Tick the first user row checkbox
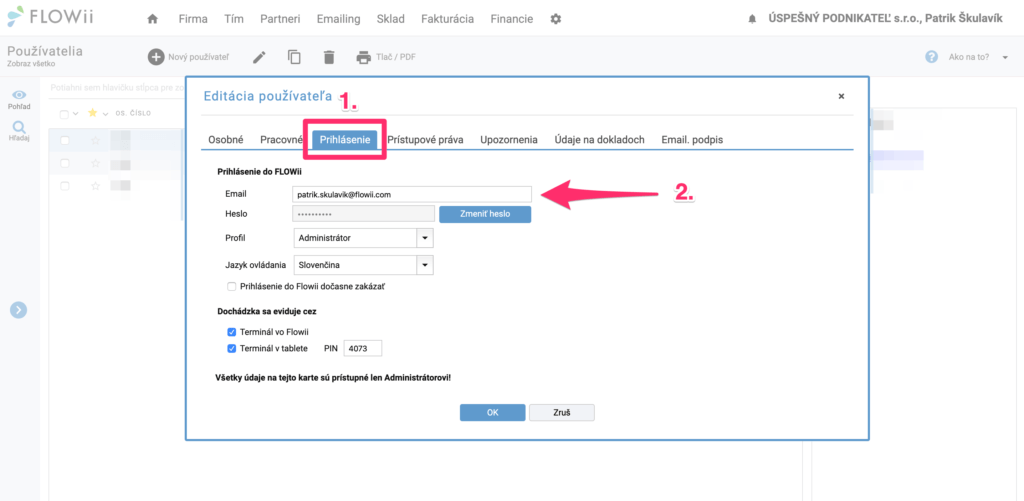1024x501 pixels. pyautogui.click(x=65, y=140)
